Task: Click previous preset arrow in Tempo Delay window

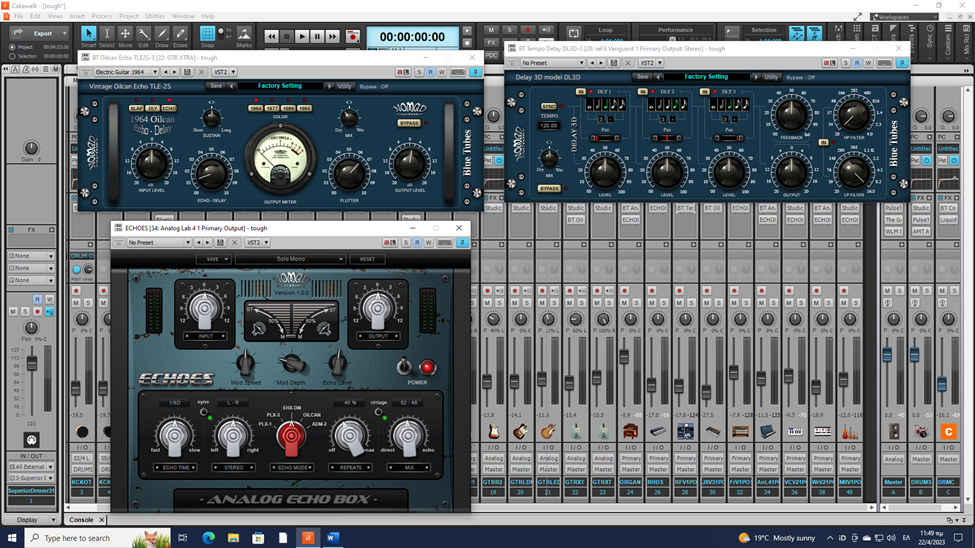Action: click(x=591, y=63)
